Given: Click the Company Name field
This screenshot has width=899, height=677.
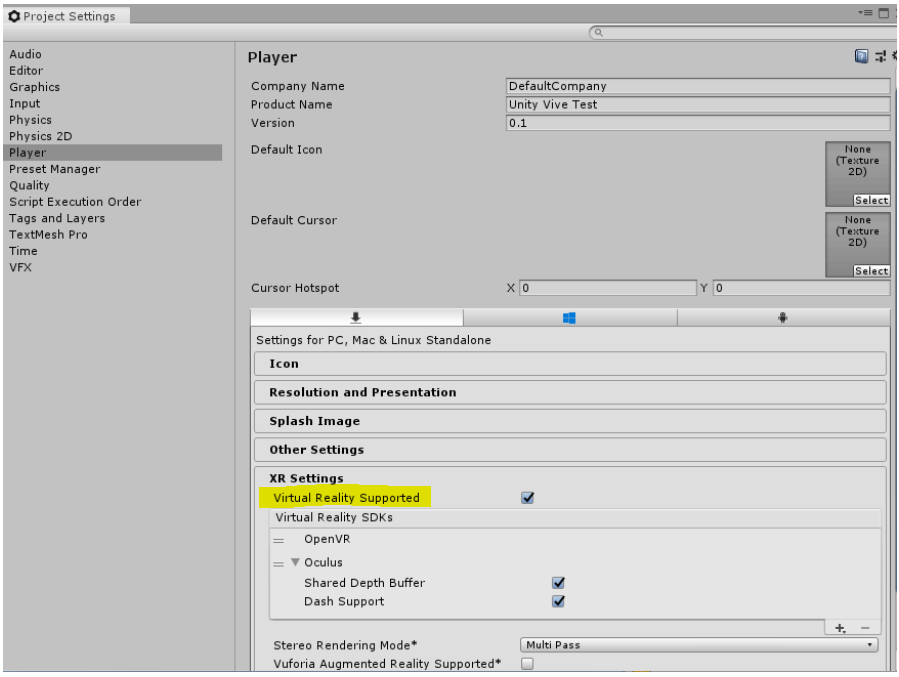Looking at the screenshot, I should coord(698,86).
